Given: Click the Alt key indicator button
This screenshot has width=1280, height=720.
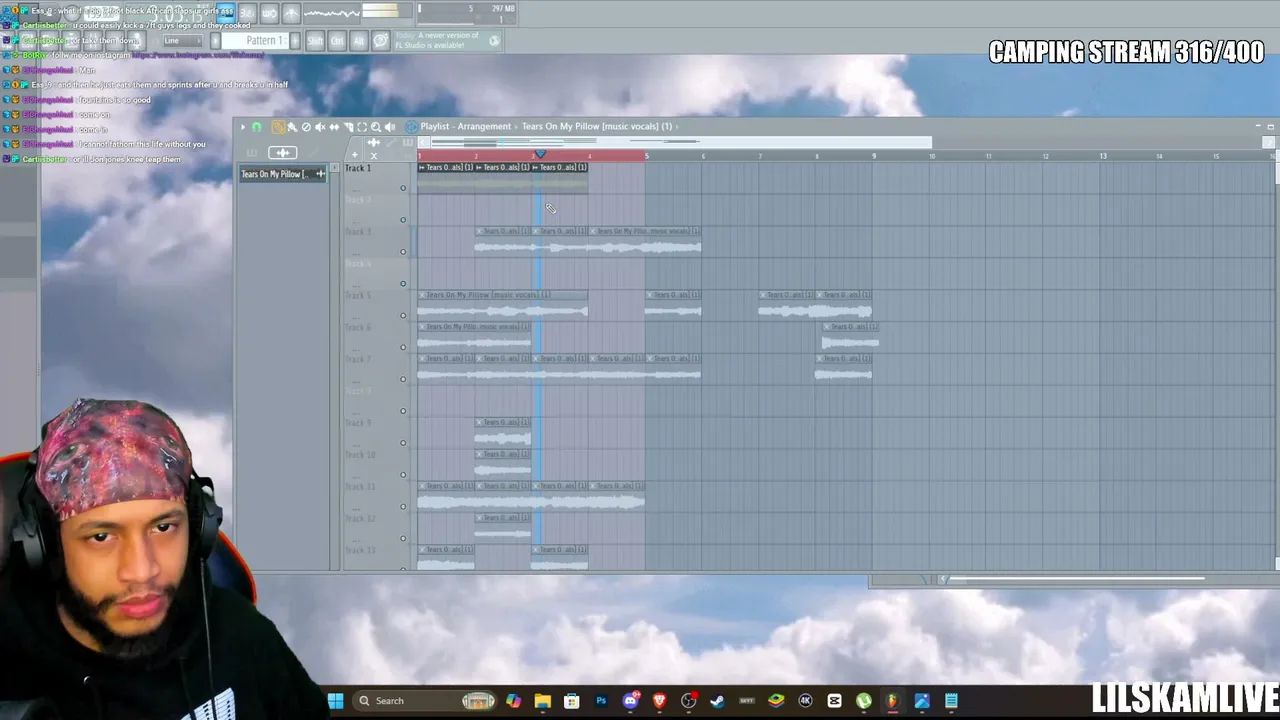Looking at the screenshot, I should tap(358, 41).
